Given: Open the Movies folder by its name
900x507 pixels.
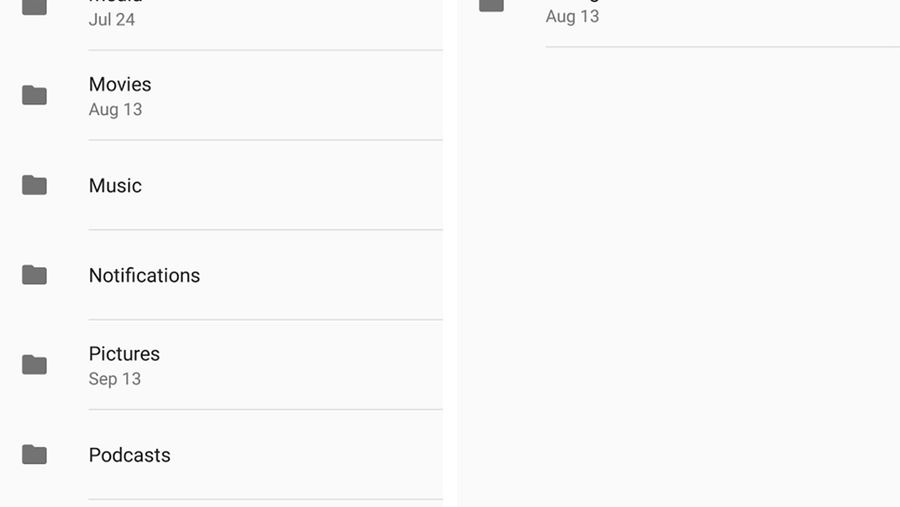Looking at the screenshot, I should point(120,84).
